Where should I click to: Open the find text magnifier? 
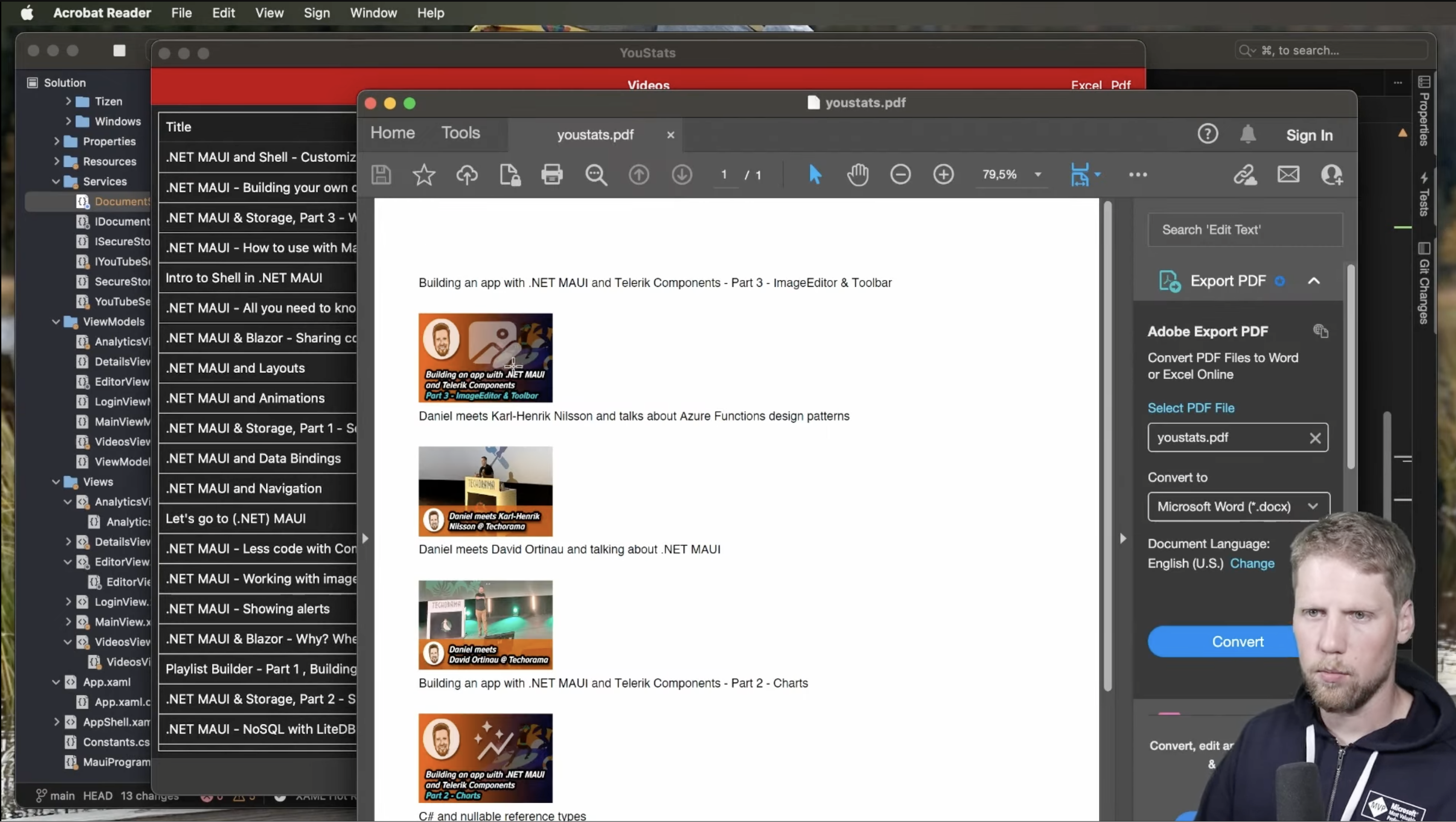click(596, 175)
